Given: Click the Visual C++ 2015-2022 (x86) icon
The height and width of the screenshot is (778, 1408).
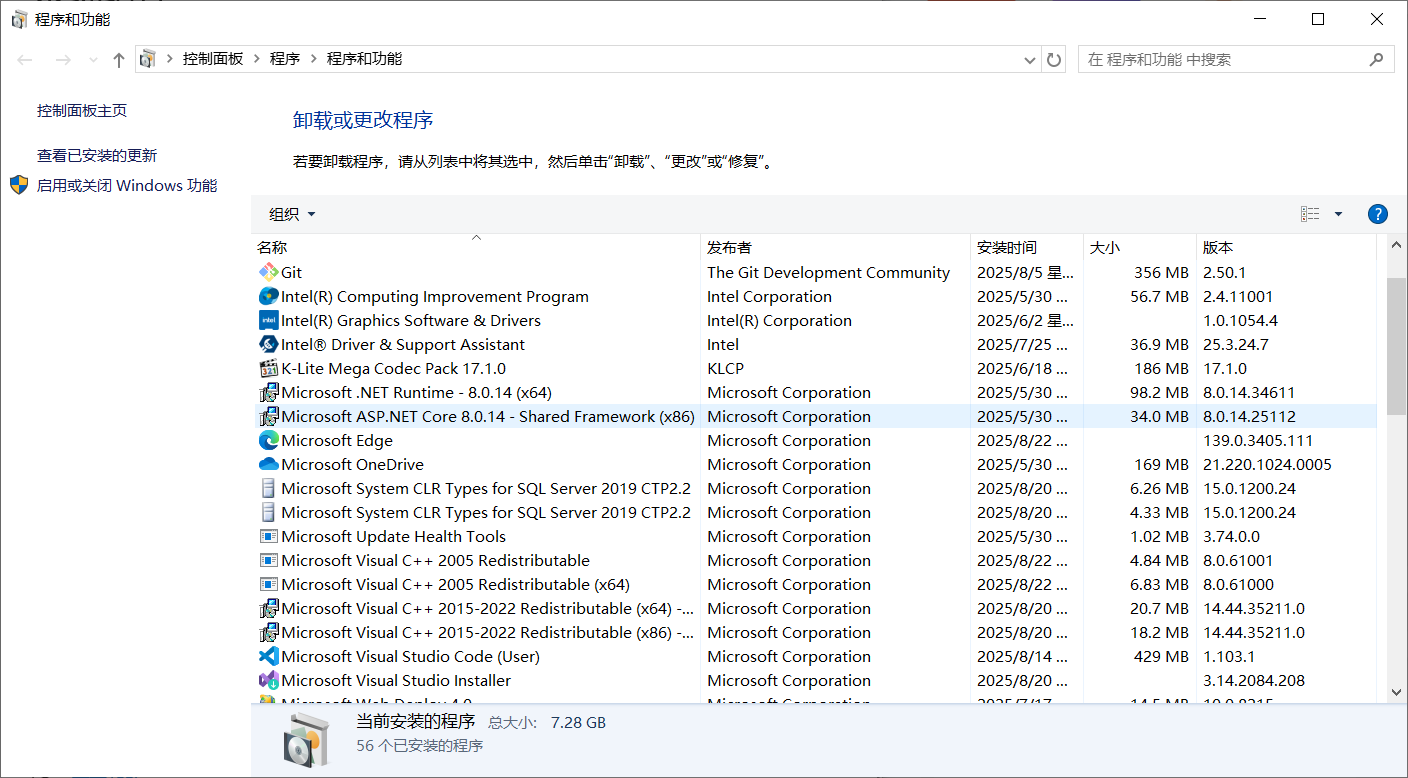Looking at the screenshot, I should pos(268,632).
